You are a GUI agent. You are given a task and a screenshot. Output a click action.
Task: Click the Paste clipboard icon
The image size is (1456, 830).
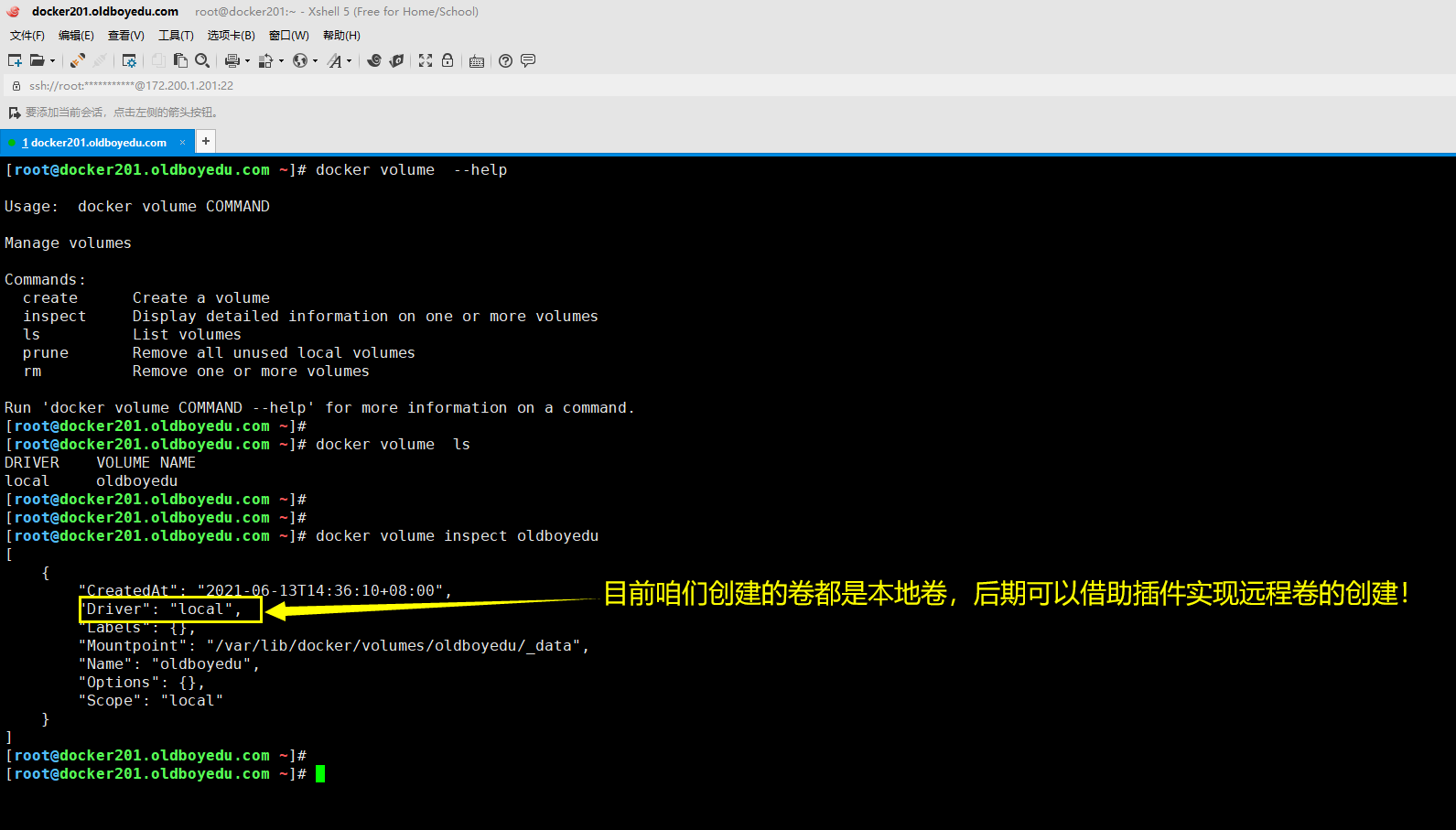(x=180, y=60)
